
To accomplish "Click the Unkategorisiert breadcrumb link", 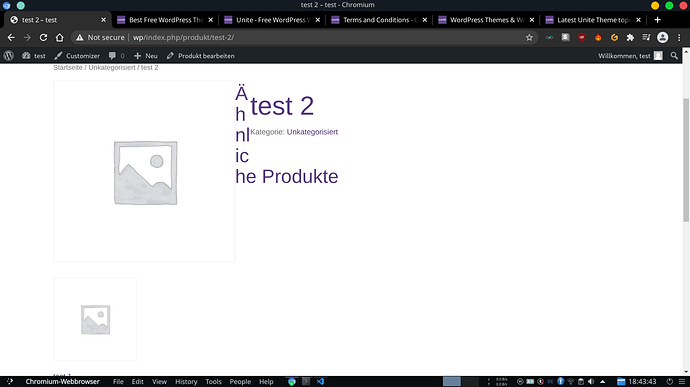I will click(112, 67).
